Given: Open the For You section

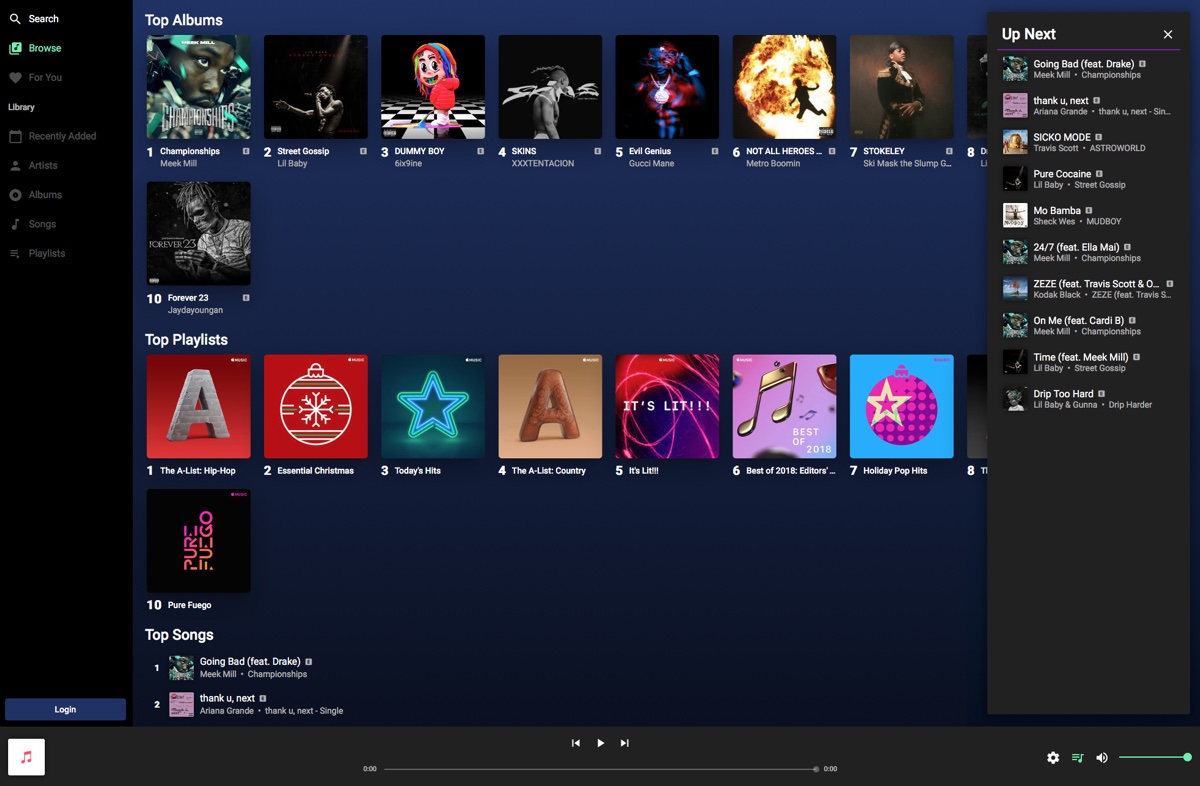Looking at the screenshot, I should [45, 77].
